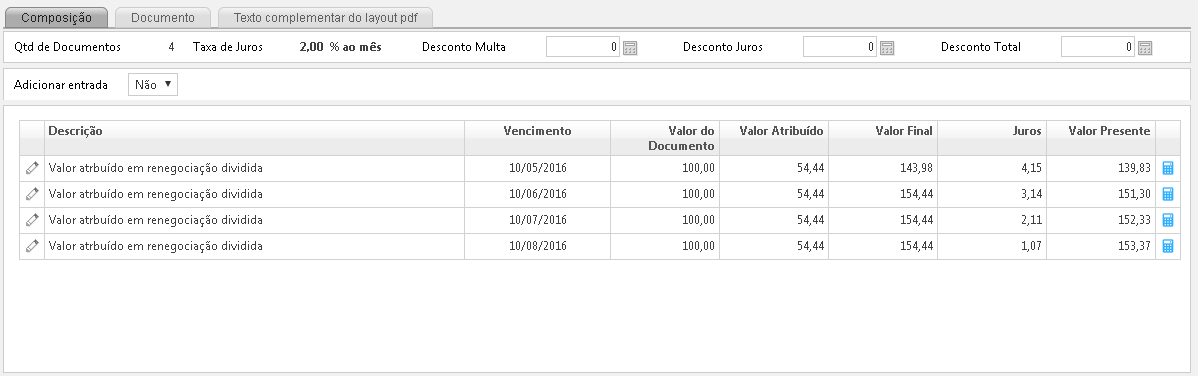
Task: Open blue calculator icon on 152,33 row
Action: 1167,220
